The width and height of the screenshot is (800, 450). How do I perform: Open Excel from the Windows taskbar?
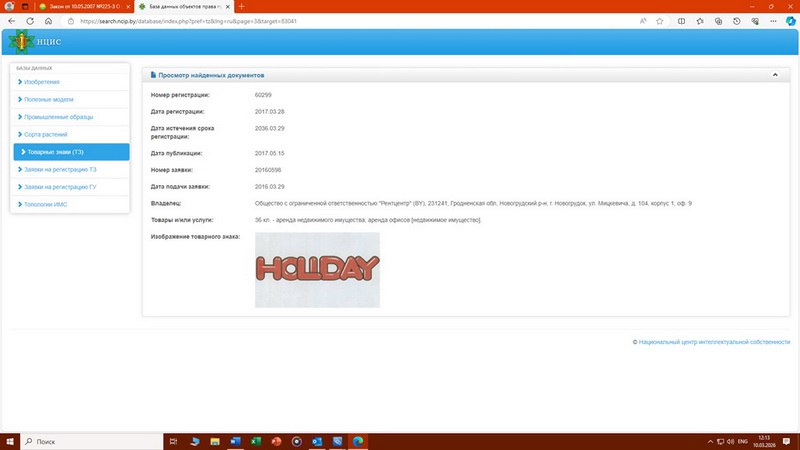click(x=256, y=441)
